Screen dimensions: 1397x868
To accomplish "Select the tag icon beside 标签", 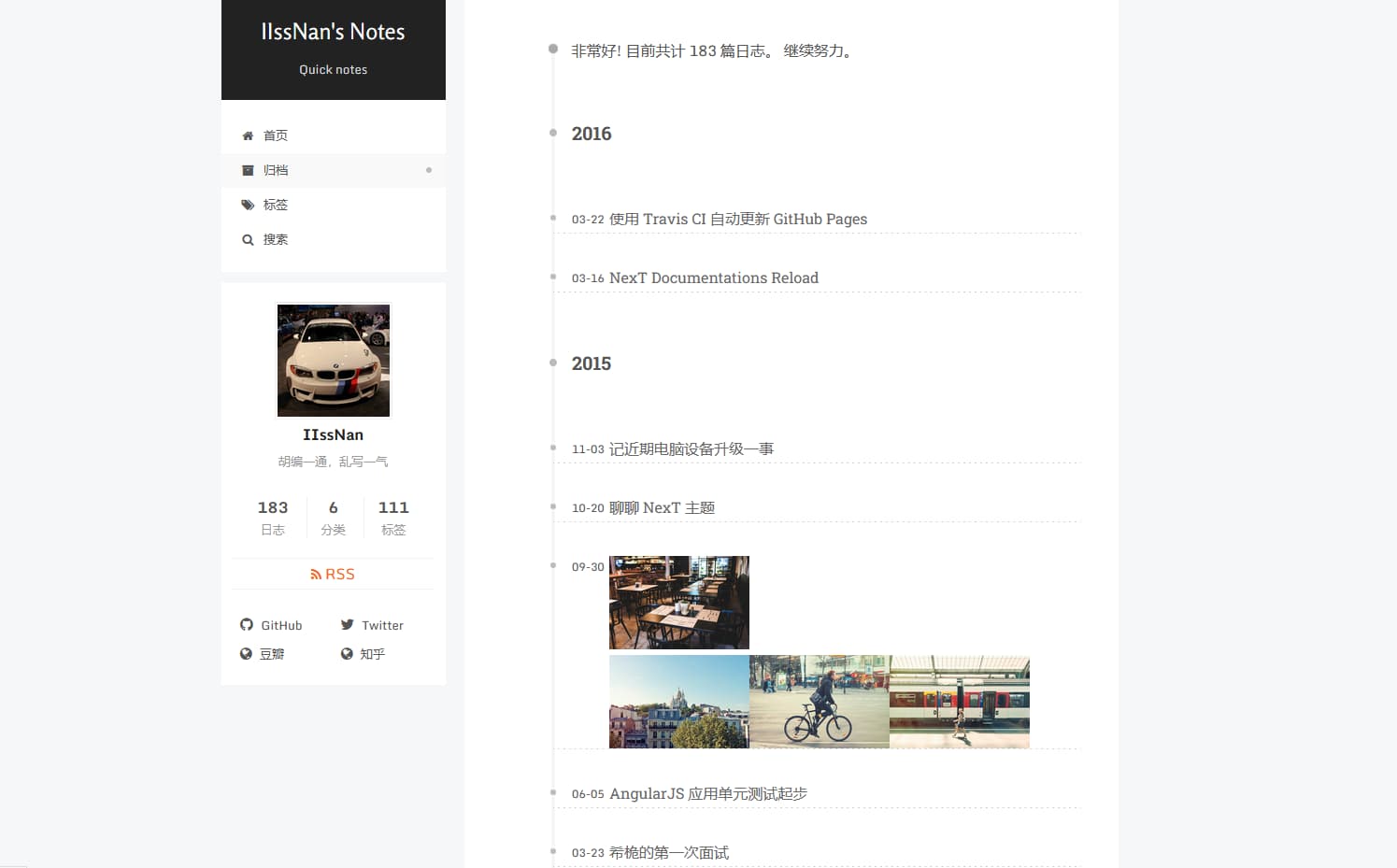I will tap(248, 204).
